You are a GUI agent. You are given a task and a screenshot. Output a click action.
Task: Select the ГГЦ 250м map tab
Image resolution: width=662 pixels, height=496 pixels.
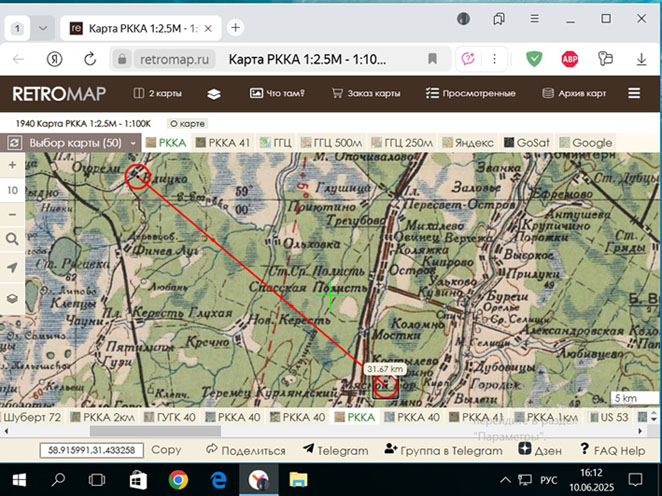pyautogui.click(x=402, y=143)
